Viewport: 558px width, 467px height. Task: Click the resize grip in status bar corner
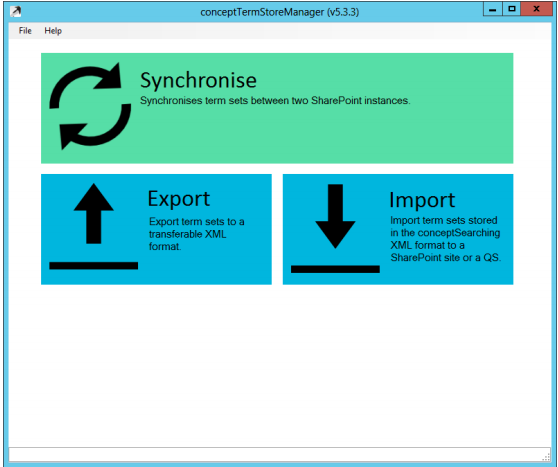pyautogui.click(x=546, y=457)
